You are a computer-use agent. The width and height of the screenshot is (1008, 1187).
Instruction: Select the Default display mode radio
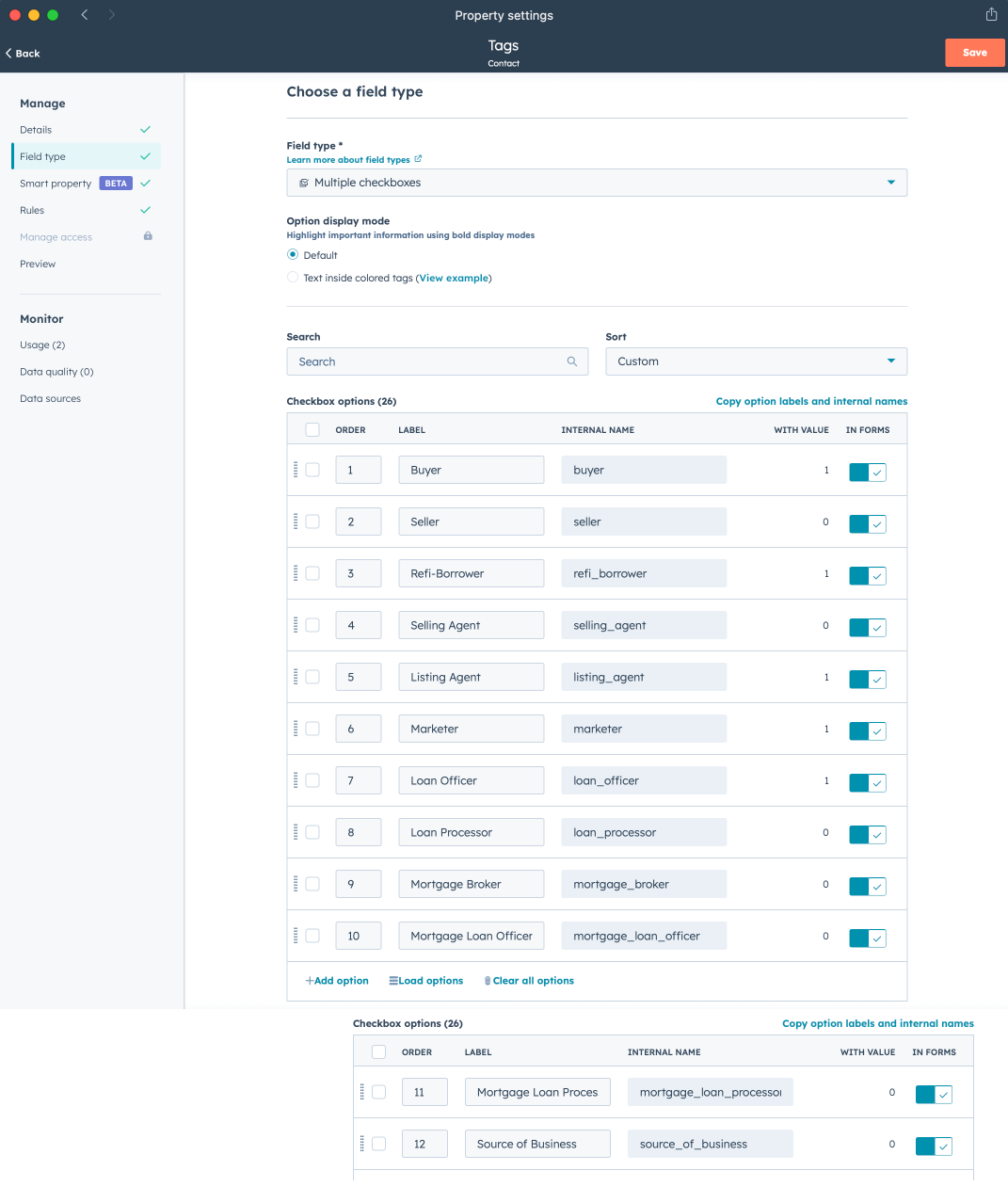(x=293, y=255)
